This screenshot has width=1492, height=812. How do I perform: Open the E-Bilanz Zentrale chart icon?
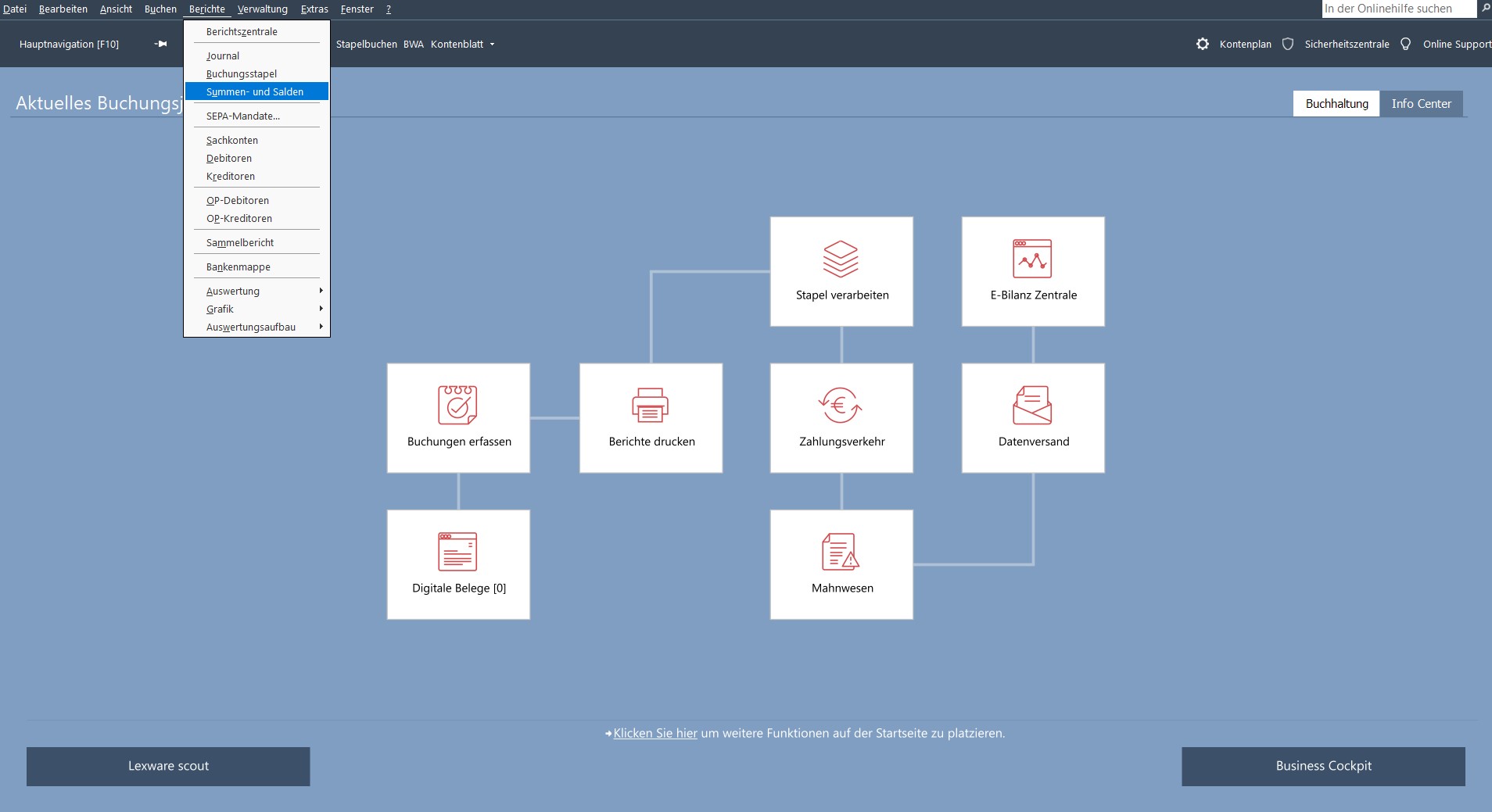pyautogui.click(x=1032, y=259)
